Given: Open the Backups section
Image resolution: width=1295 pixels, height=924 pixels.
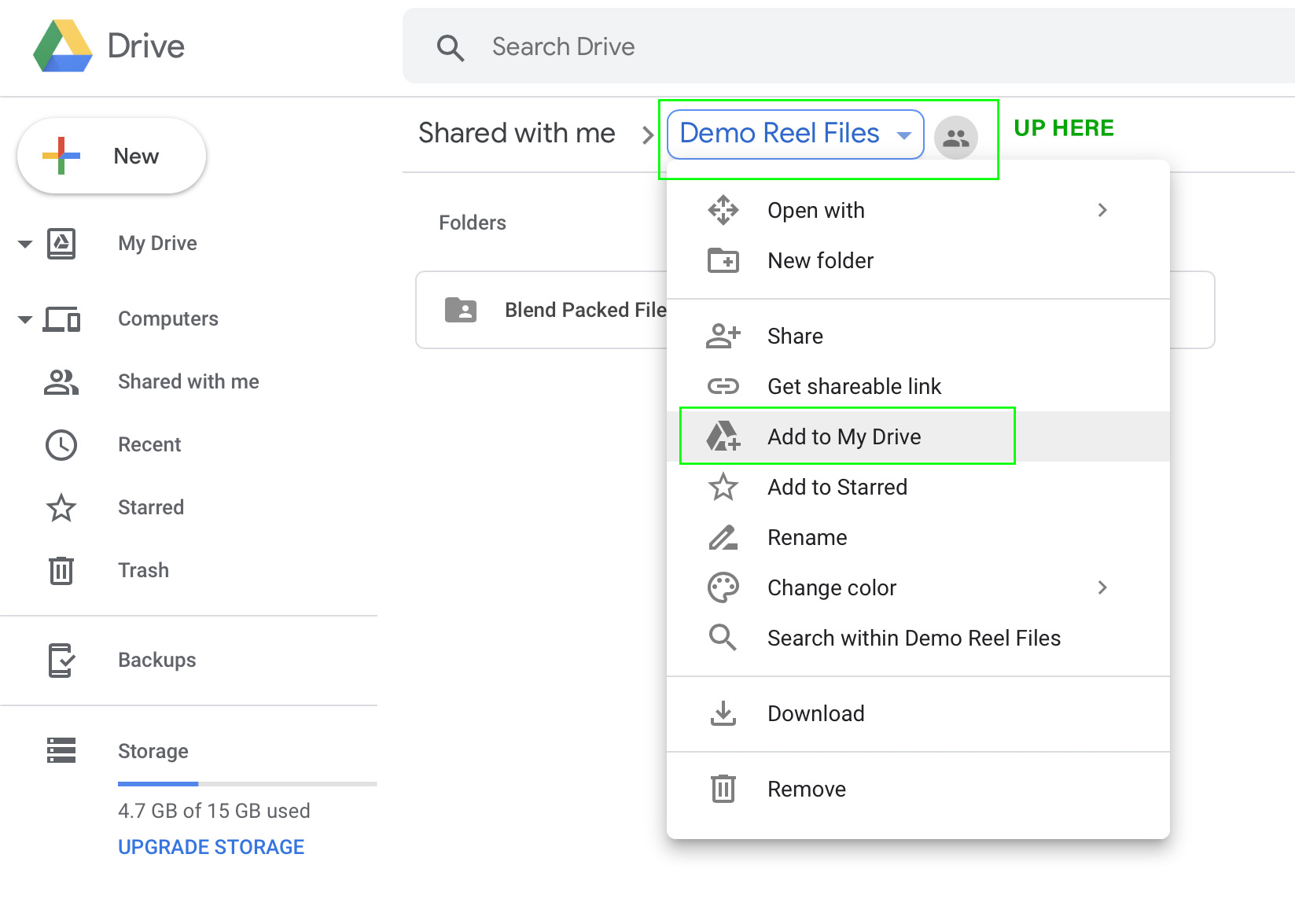Looking at the screenshot, I should (157, 660).
